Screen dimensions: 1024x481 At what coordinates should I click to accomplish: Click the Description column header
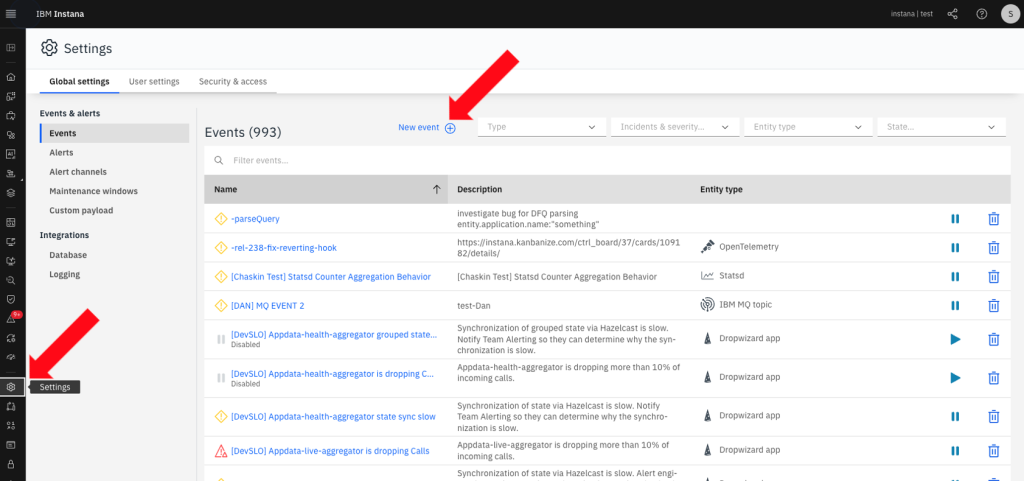click(479, 189)
